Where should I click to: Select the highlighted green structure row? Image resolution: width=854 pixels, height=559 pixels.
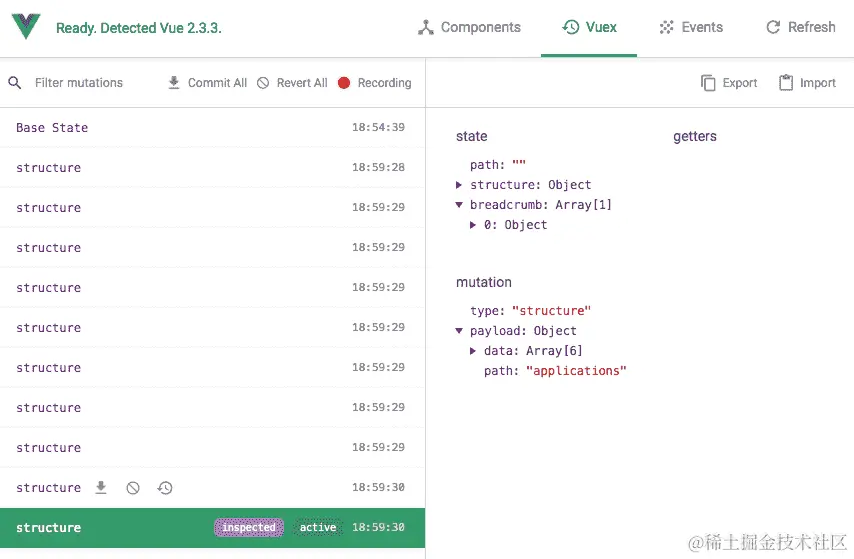point(212,527)
